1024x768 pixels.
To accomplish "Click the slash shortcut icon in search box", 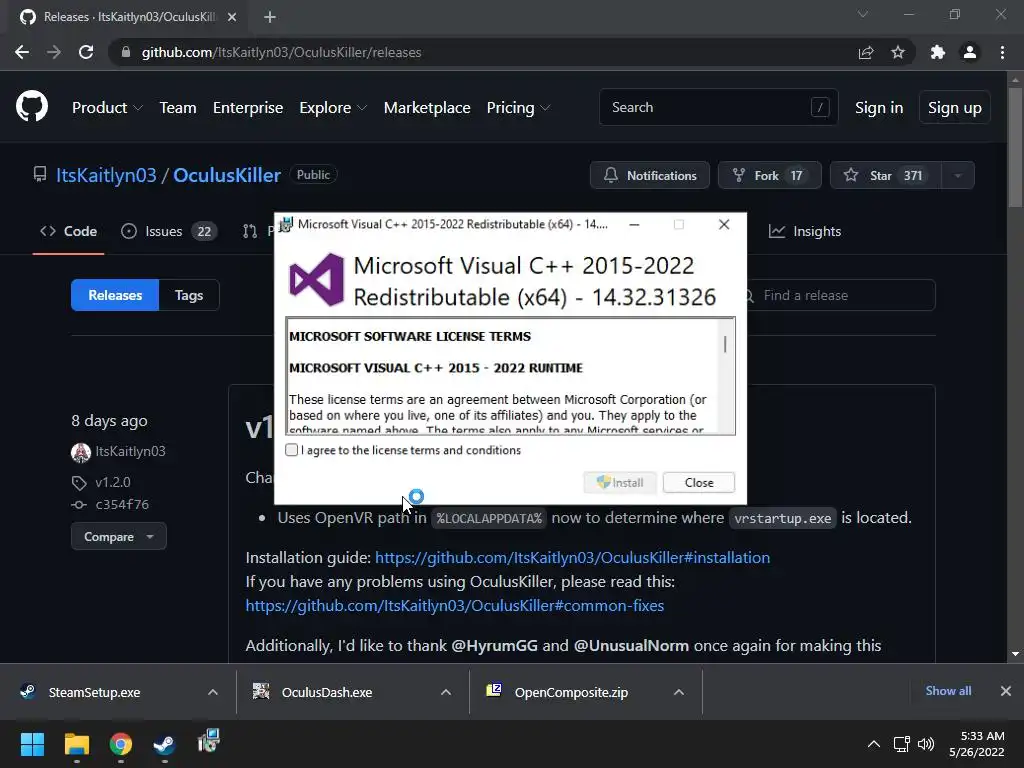I will tap(820, 107).
